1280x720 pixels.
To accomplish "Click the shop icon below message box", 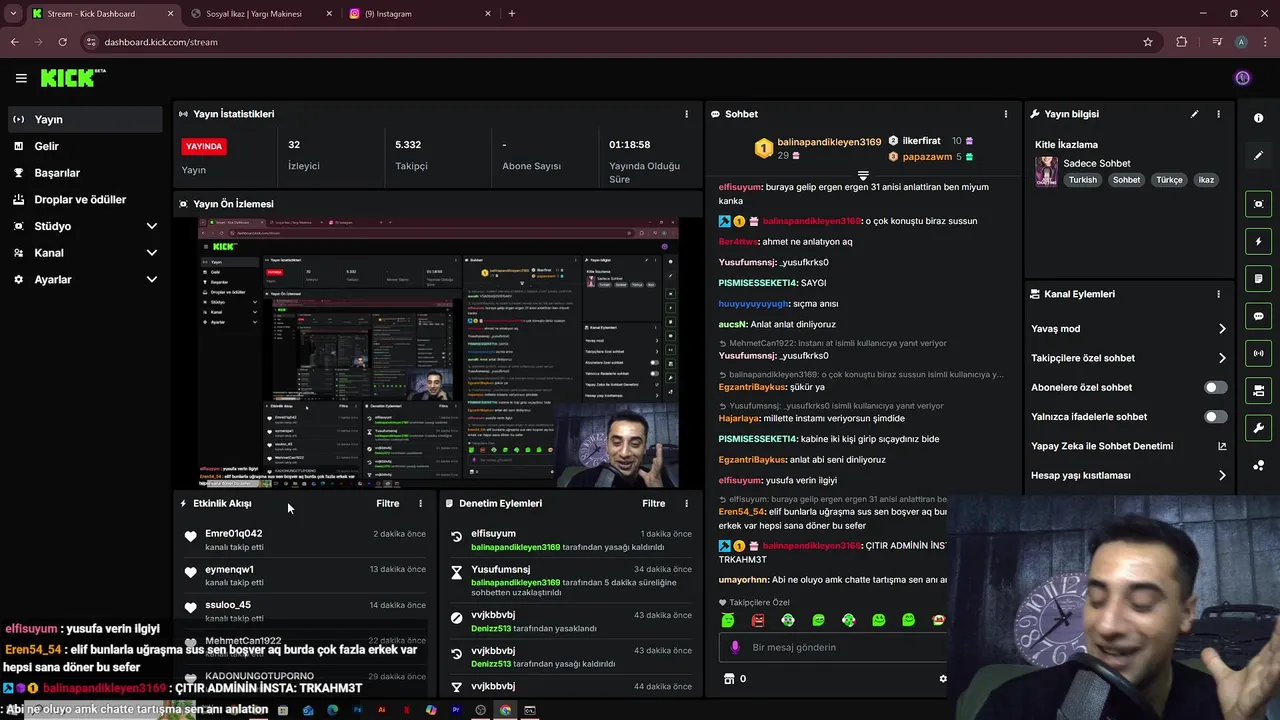I will coord(728,679).
